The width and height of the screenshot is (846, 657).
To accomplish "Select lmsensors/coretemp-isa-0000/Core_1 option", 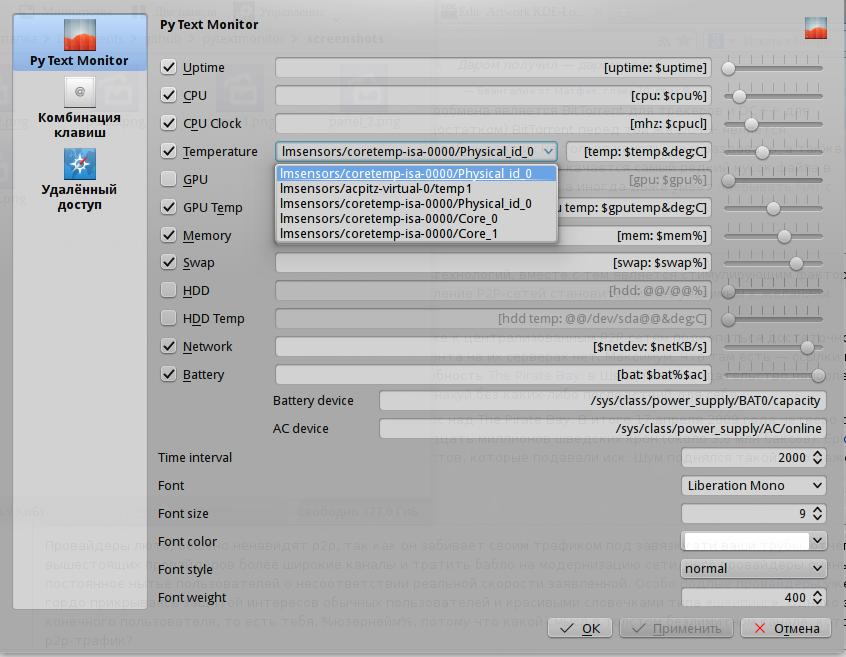I will pos(389,233).
